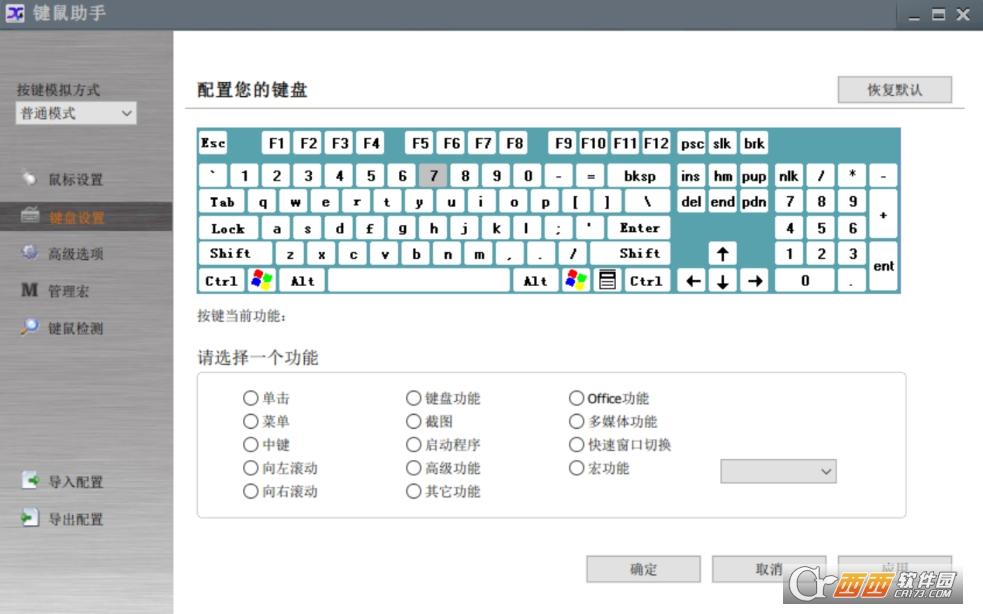Click the bksp backspace key
The height and width of the screenshot is (614, 983).
coord(639,176)
